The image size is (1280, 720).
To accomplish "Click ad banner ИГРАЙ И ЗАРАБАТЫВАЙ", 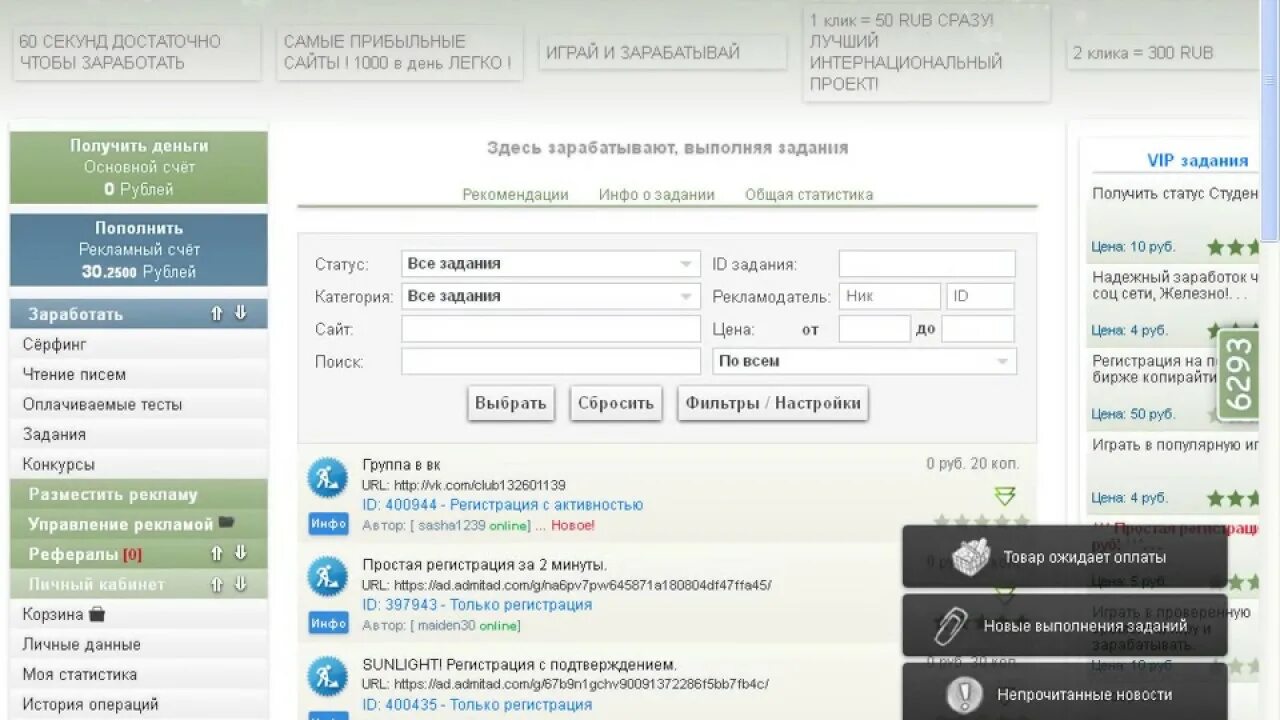I will tap(663, 53).
